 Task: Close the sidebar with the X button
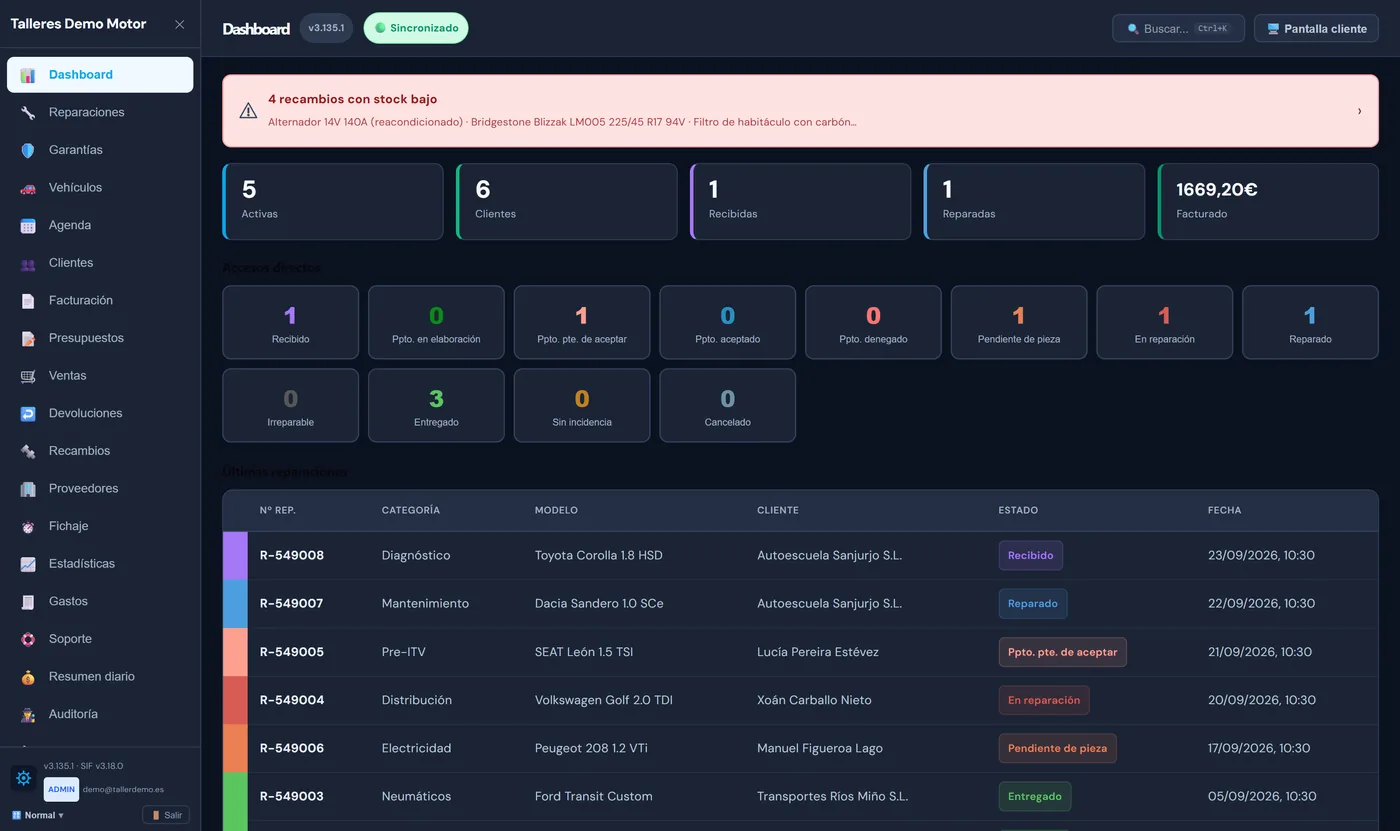180,24
